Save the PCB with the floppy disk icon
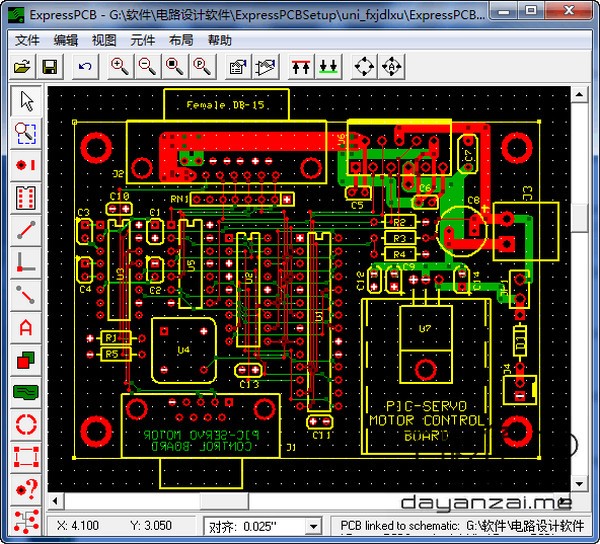Screen dimensions: 600x544 pos(50,67)
